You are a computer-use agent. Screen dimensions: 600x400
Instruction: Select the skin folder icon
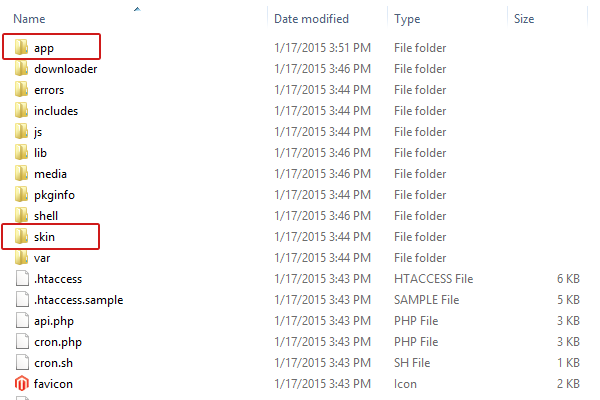tap(21, 237)
